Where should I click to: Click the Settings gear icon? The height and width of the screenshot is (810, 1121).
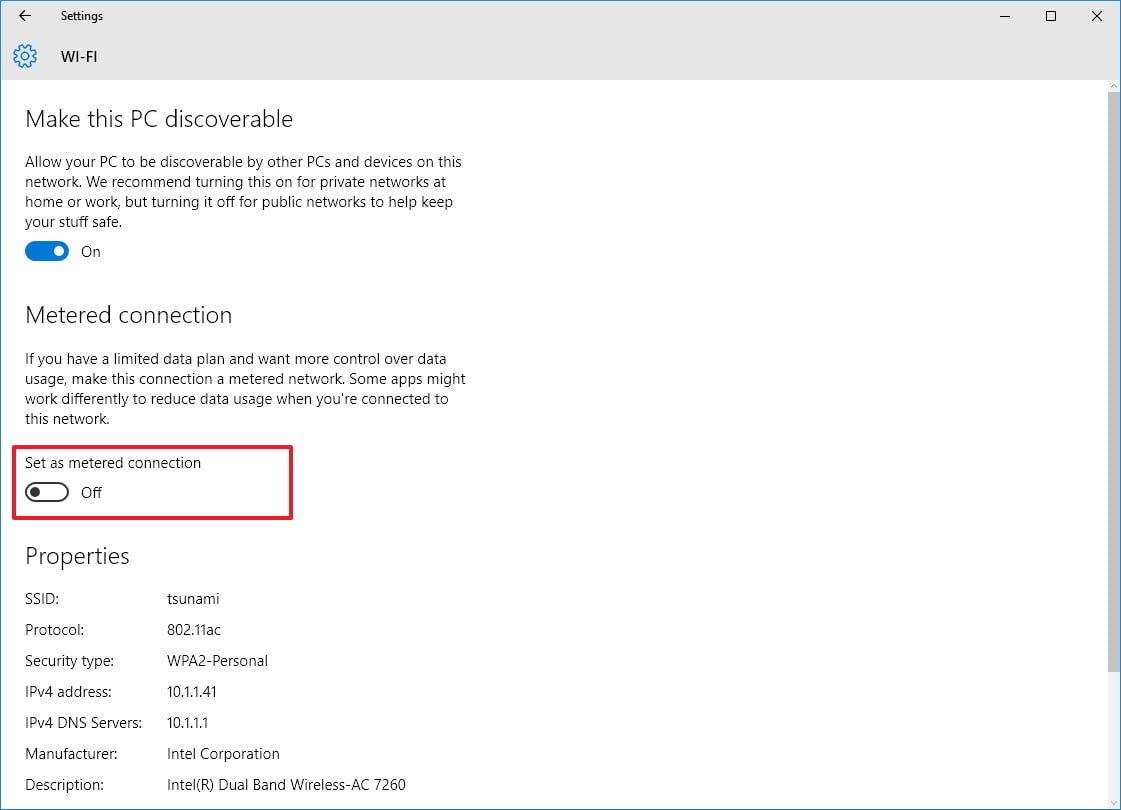25,57
